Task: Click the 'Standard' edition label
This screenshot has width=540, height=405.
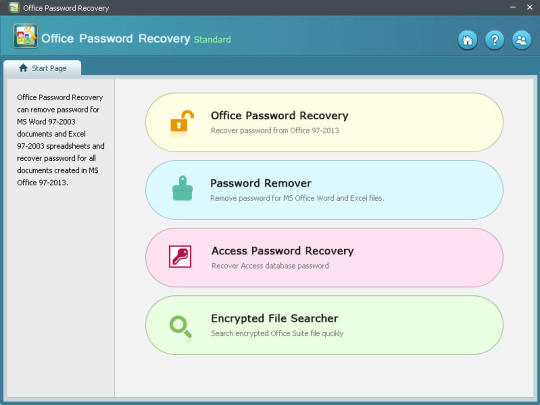Action: [x=212, y=40]
